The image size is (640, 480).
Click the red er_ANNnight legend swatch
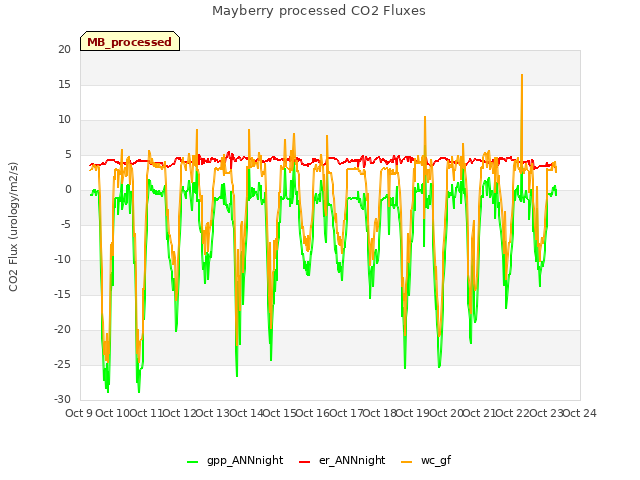tap(304, 462)
